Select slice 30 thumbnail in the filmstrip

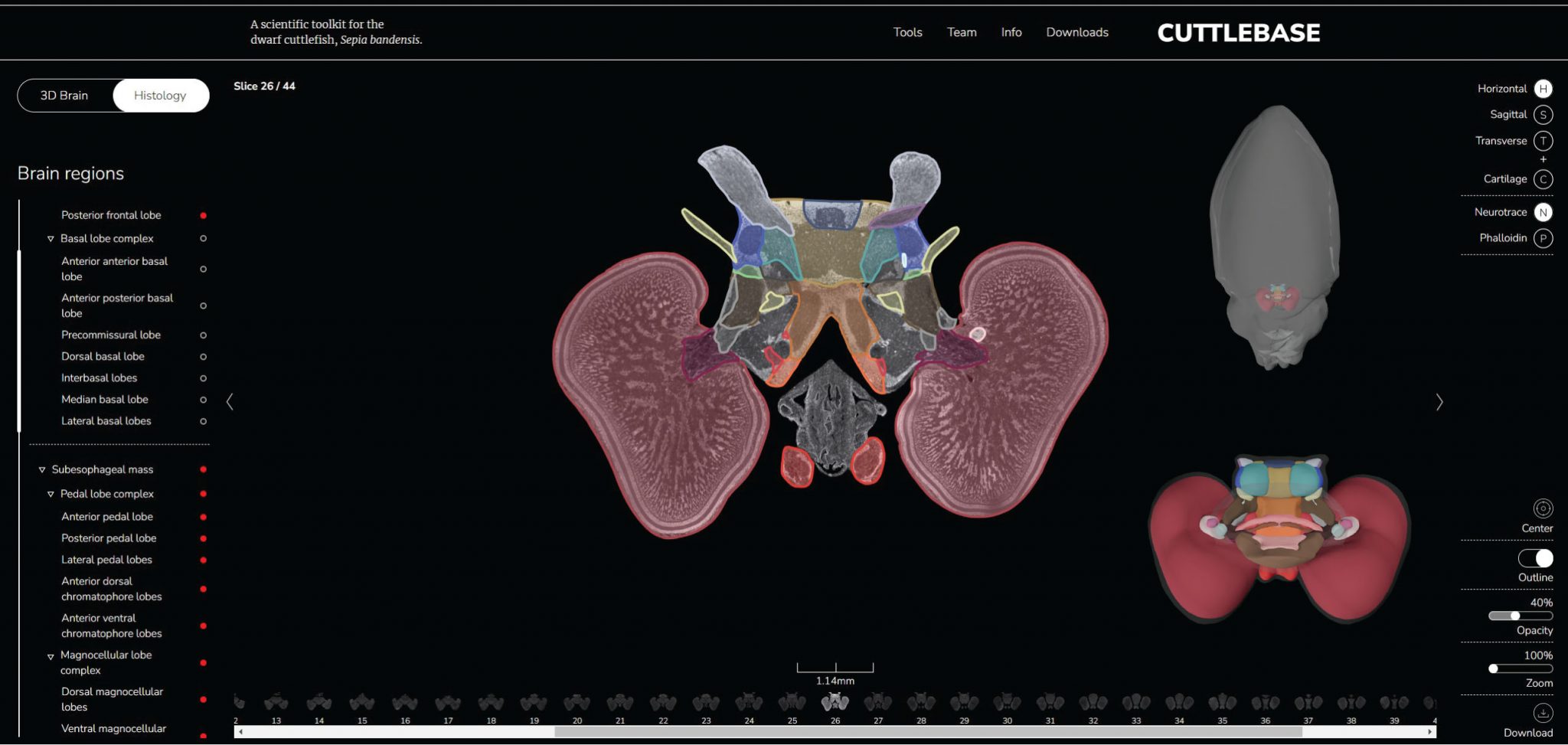(x=1007, y=702)
